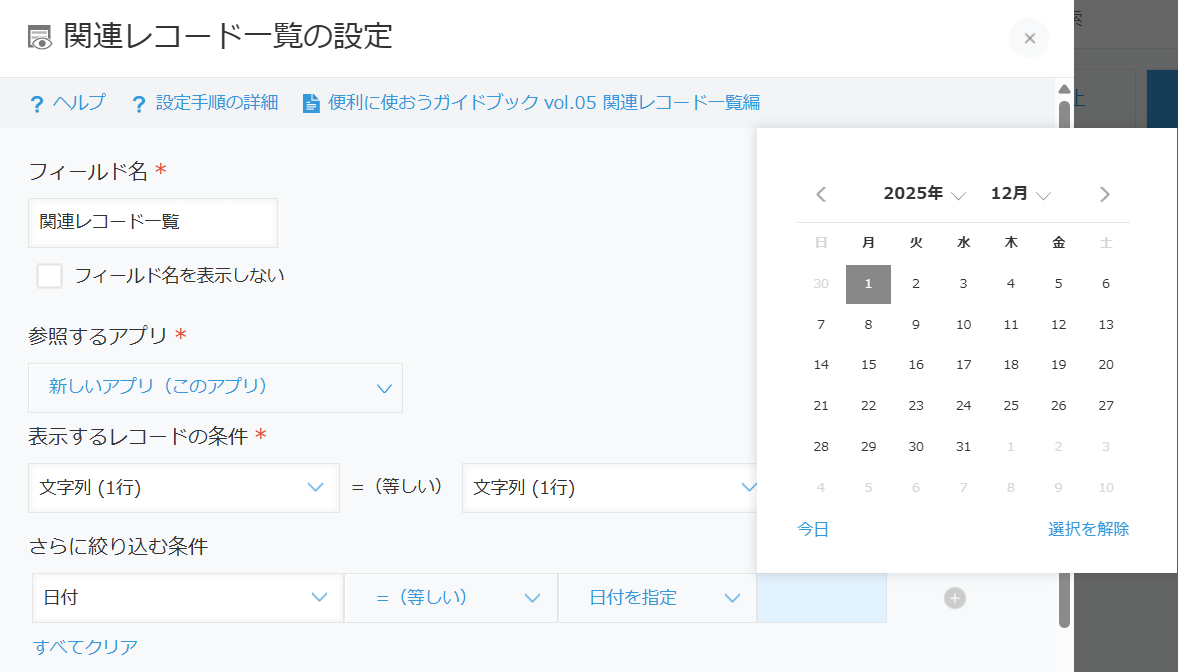Click the フィールド名 text input

click(153, 222)
